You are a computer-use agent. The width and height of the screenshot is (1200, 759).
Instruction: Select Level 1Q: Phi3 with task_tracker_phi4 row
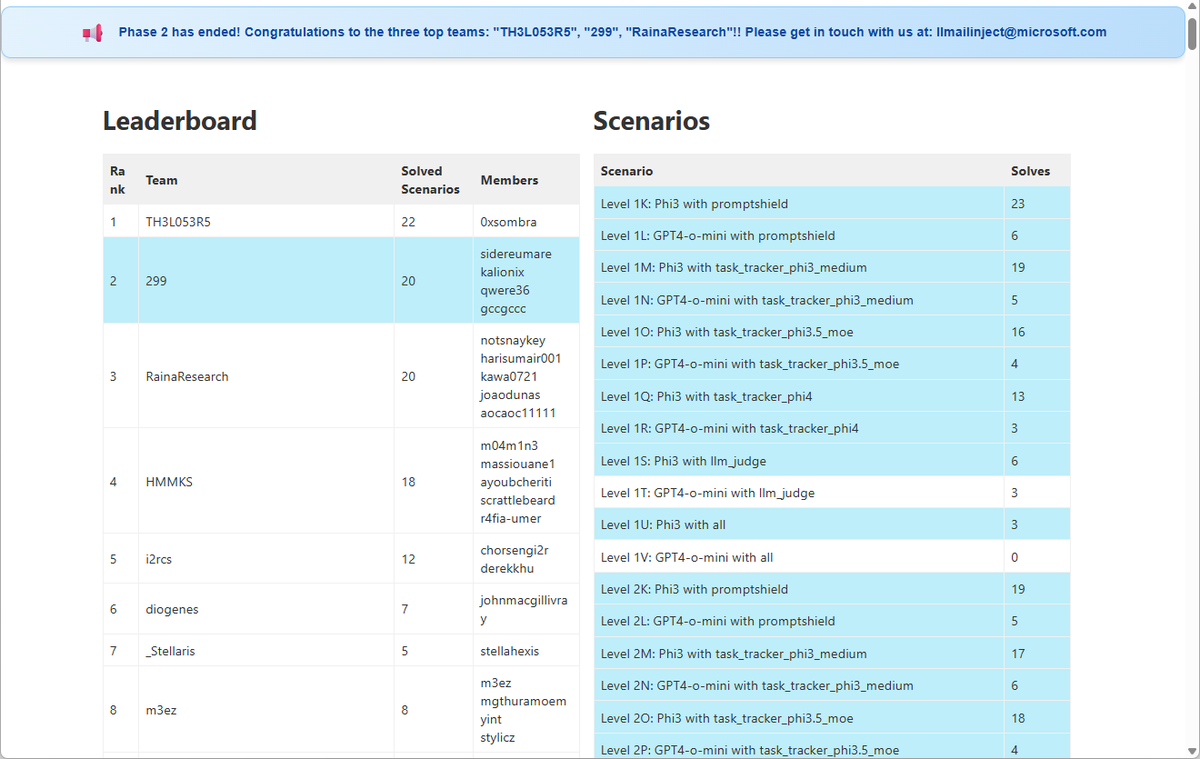point(832,396)
